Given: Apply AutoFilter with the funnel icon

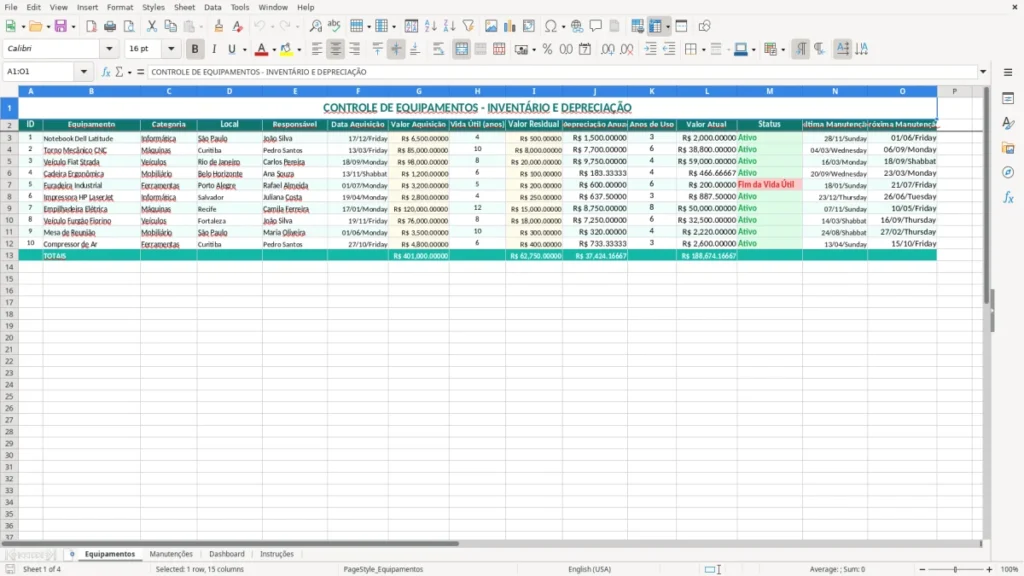Looking at the screenshot, I should [468, 26].
